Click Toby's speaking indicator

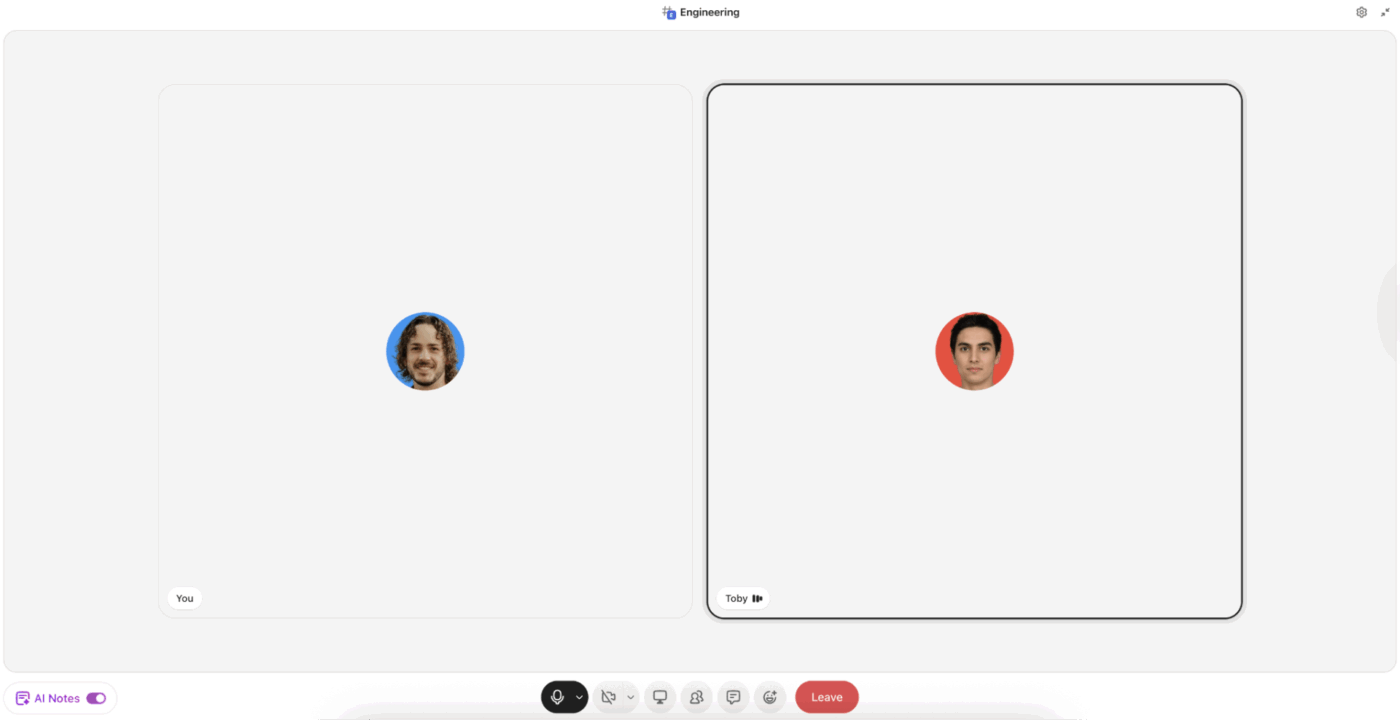[x=759, y=597]
